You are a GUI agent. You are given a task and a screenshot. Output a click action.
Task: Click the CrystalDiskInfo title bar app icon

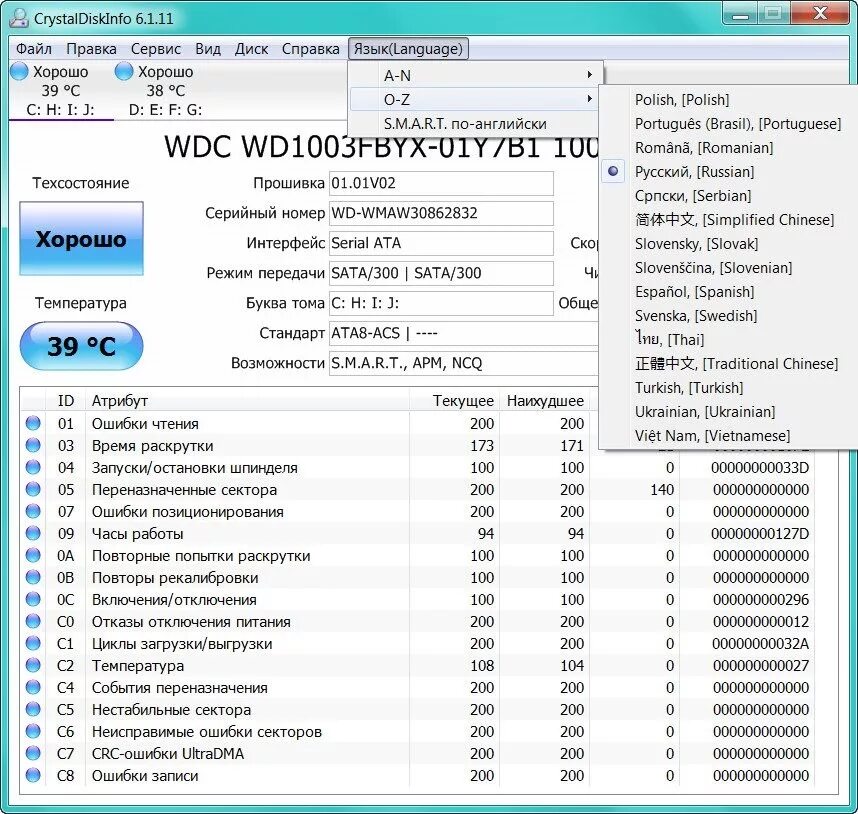click(19, 18)
